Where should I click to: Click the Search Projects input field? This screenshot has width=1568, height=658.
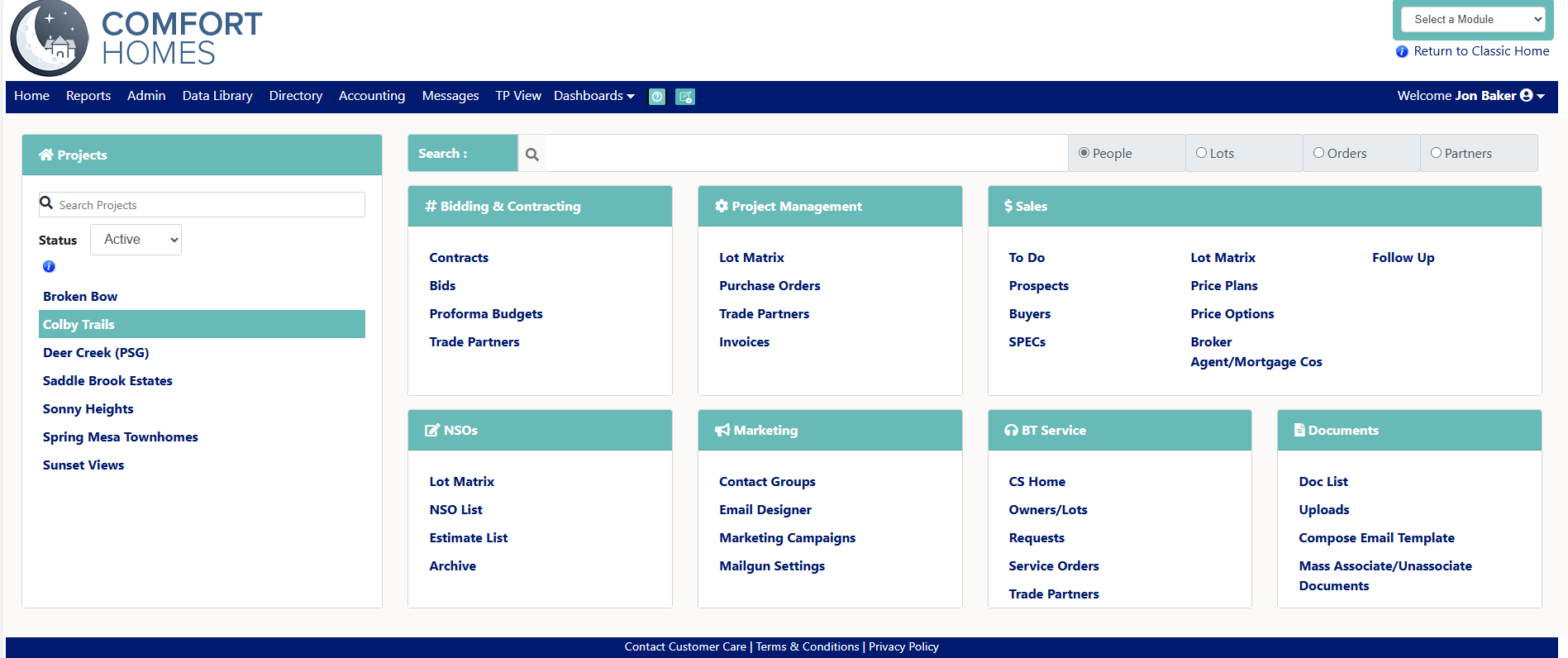pos(207,205)
